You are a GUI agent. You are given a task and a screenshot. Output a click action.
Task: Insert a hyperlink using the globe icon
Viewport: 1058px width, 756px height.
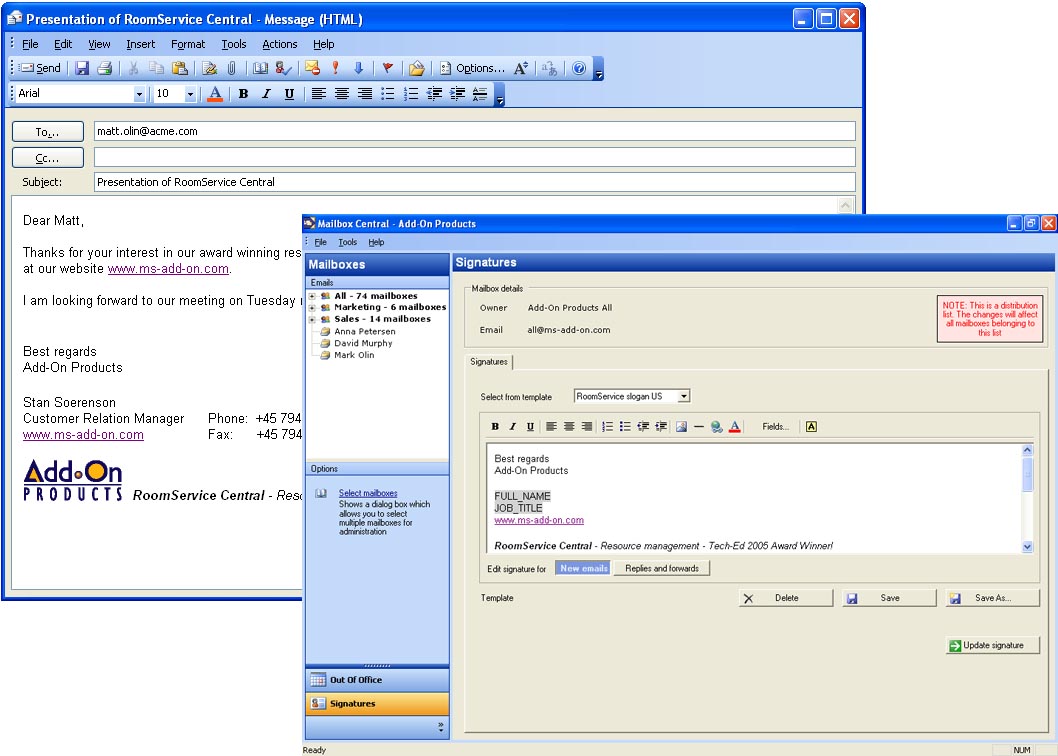click(717, 427)
